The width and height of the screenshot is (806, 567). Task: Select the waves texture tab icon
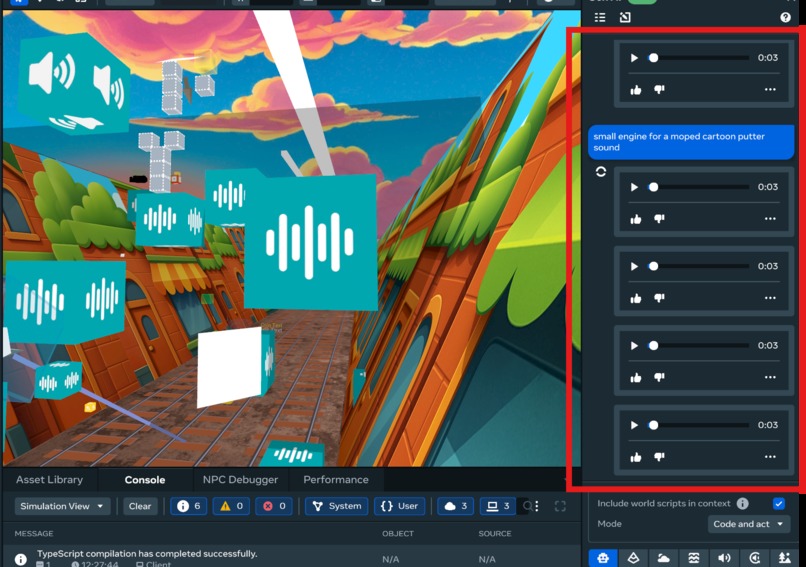(694, 558)
